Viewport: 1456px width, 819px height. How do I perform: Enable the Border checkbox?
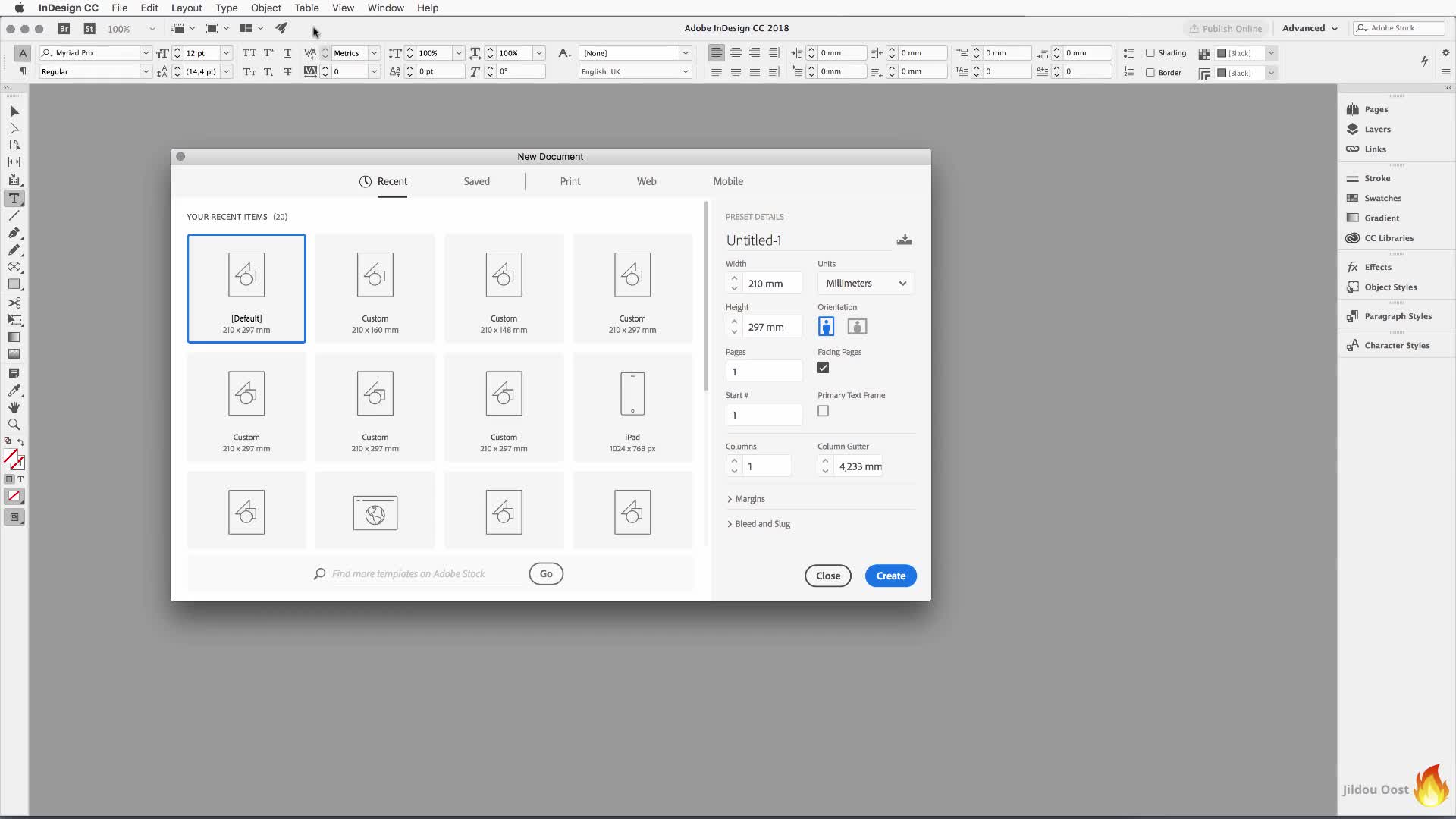coord(1150,73)
